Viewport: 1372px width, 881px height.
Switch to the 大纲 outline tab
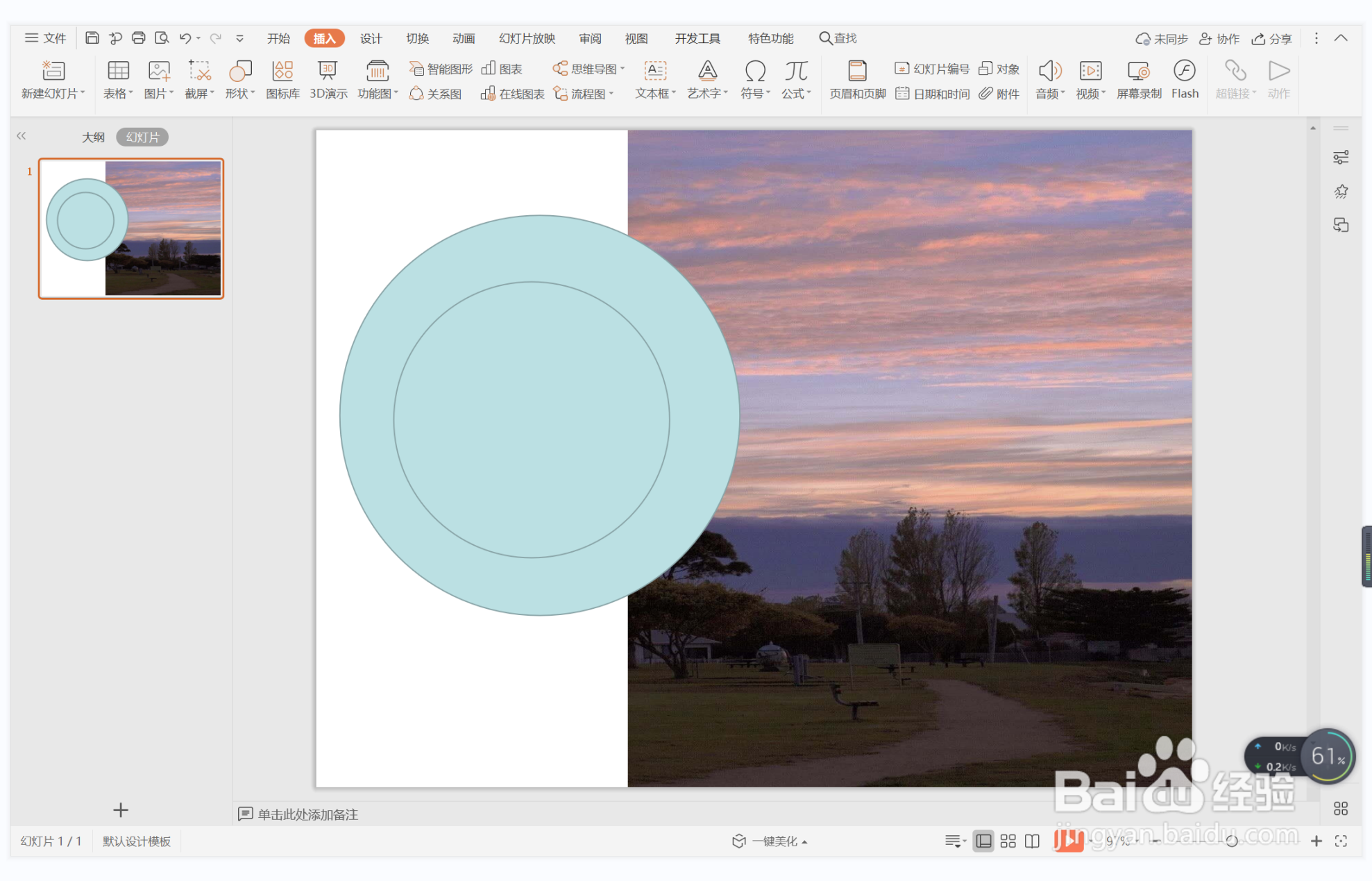click(x=93, y=137)
